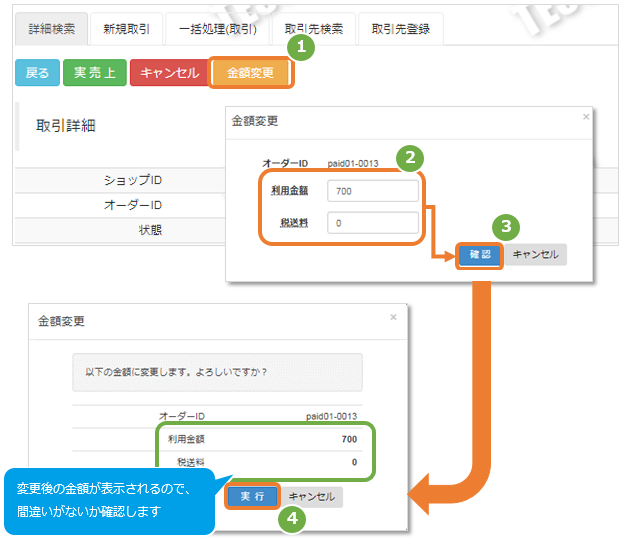Click the オーダーID label in entry dialog

(285, 164)
